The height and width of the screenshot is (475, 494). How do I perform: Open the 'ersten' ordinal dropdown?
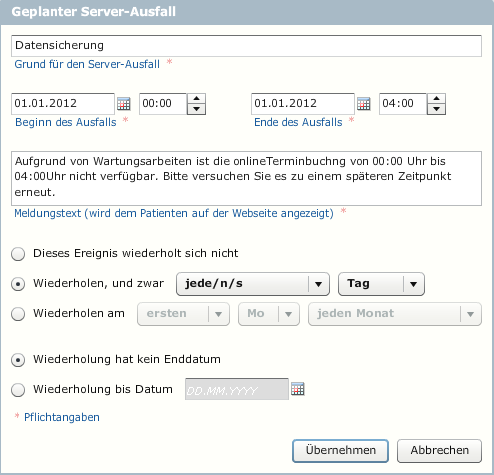tap(183, 314)
